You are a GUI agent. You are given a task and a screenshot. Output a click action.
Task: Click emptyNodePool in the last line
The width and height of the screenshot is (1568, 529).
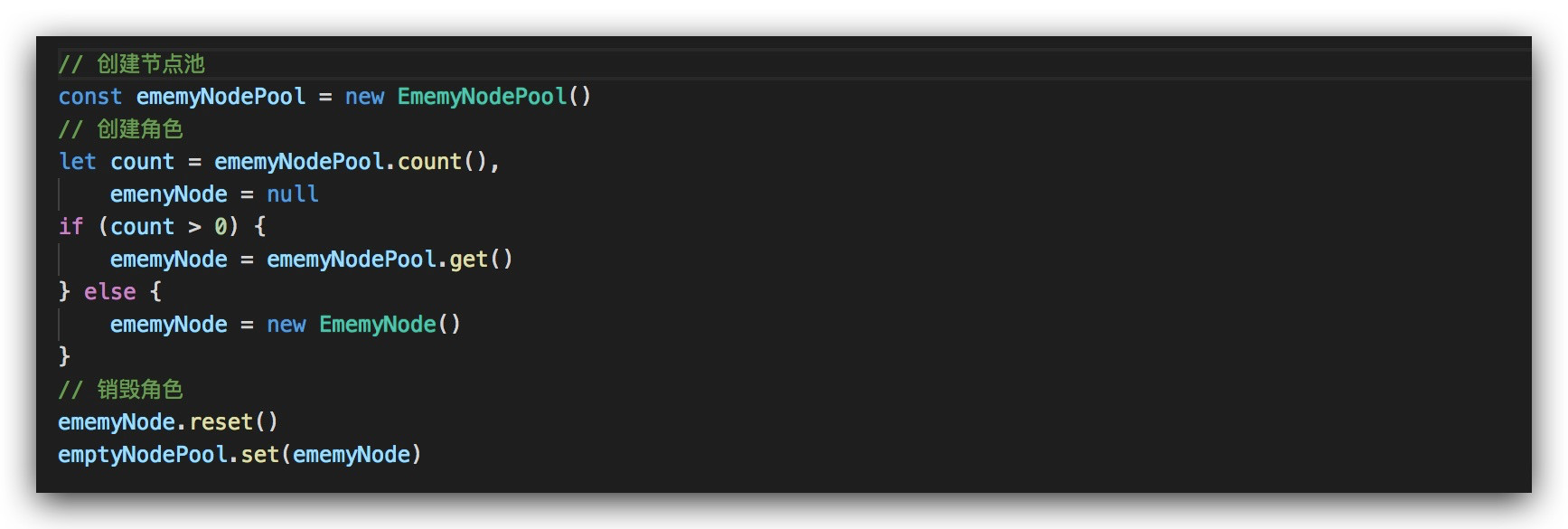pyautogui.click(x=142, y=455)
